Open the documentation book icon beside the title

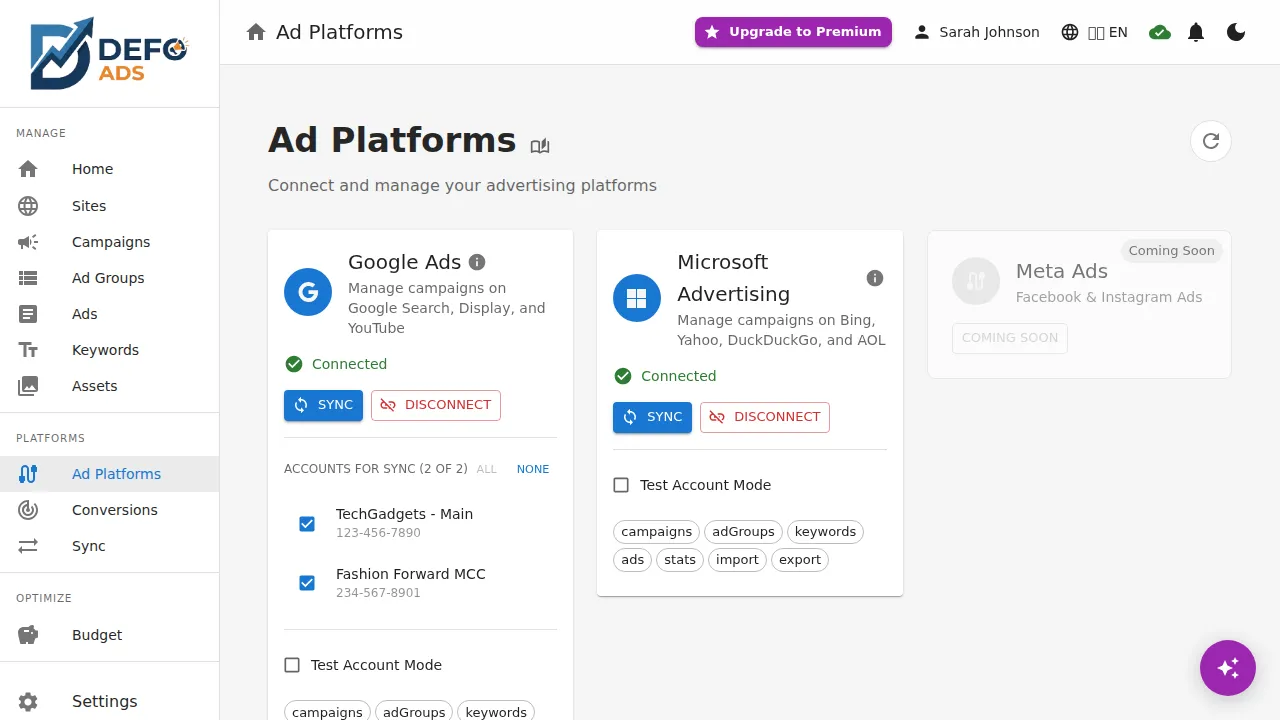click(x=540, y=146)
